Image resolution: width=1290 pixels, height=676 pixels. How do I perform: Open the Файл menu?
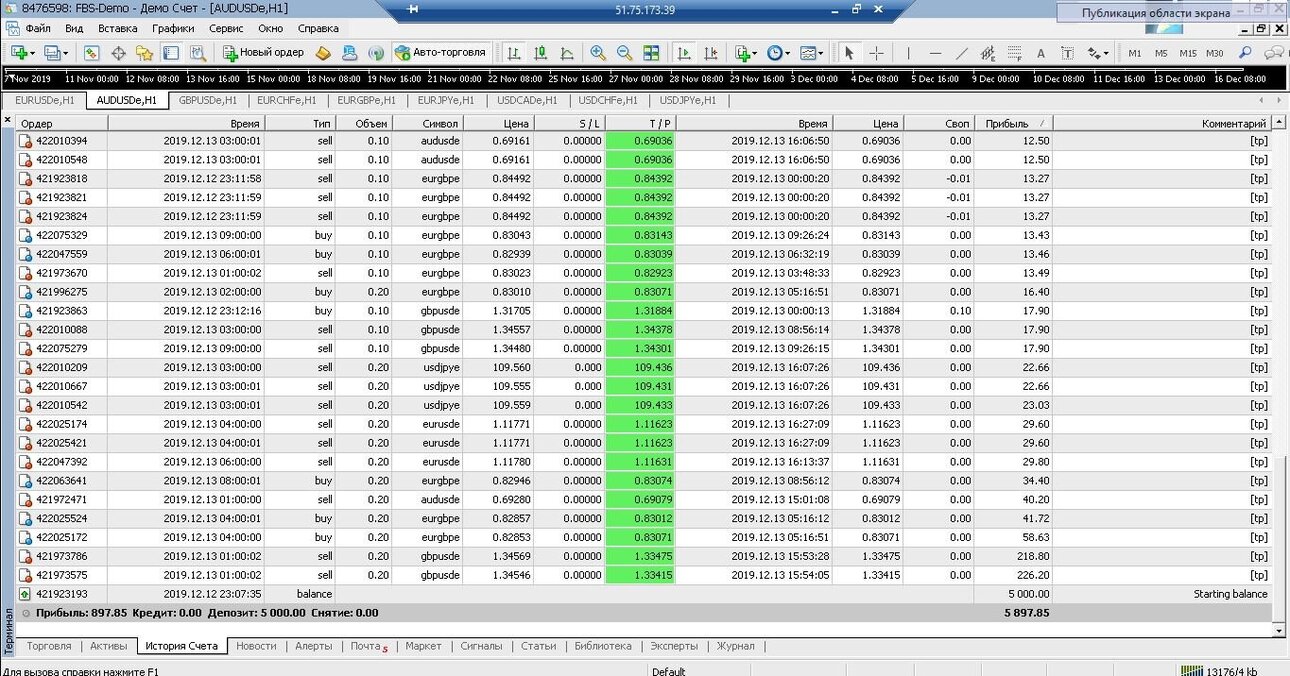click(x=38, y=29)
